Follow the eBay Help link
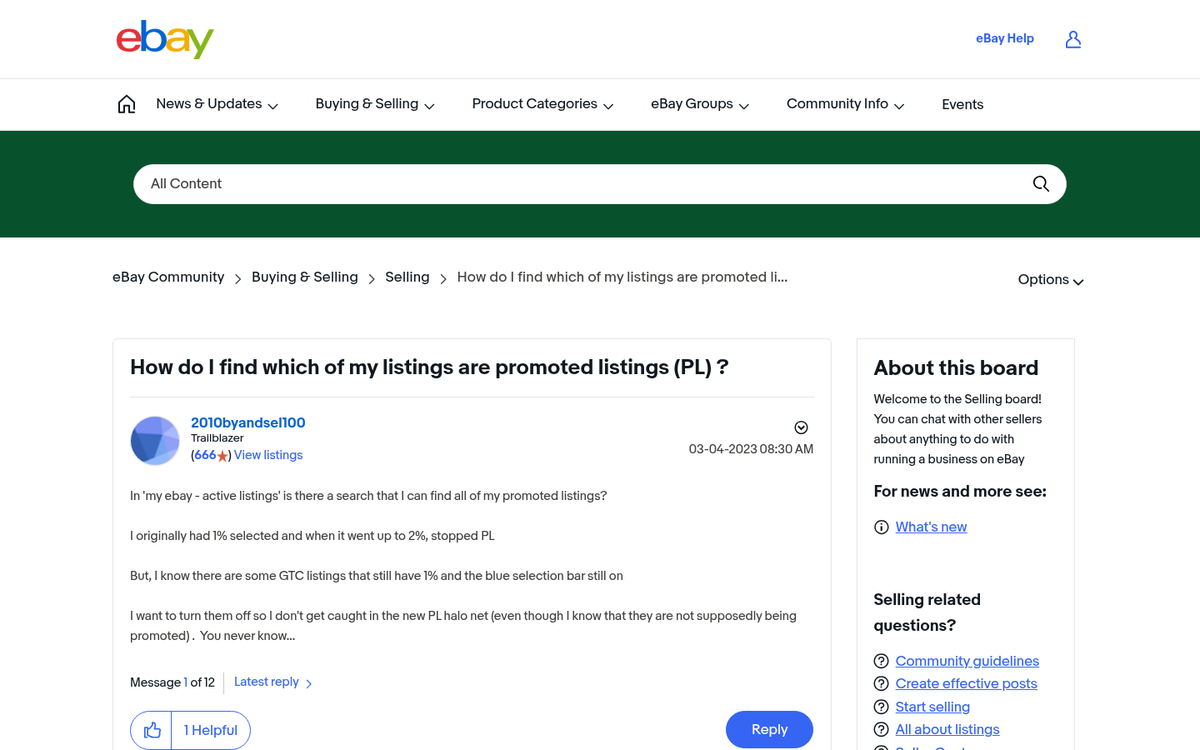 pyautogui.click(x=1004, y=38)
